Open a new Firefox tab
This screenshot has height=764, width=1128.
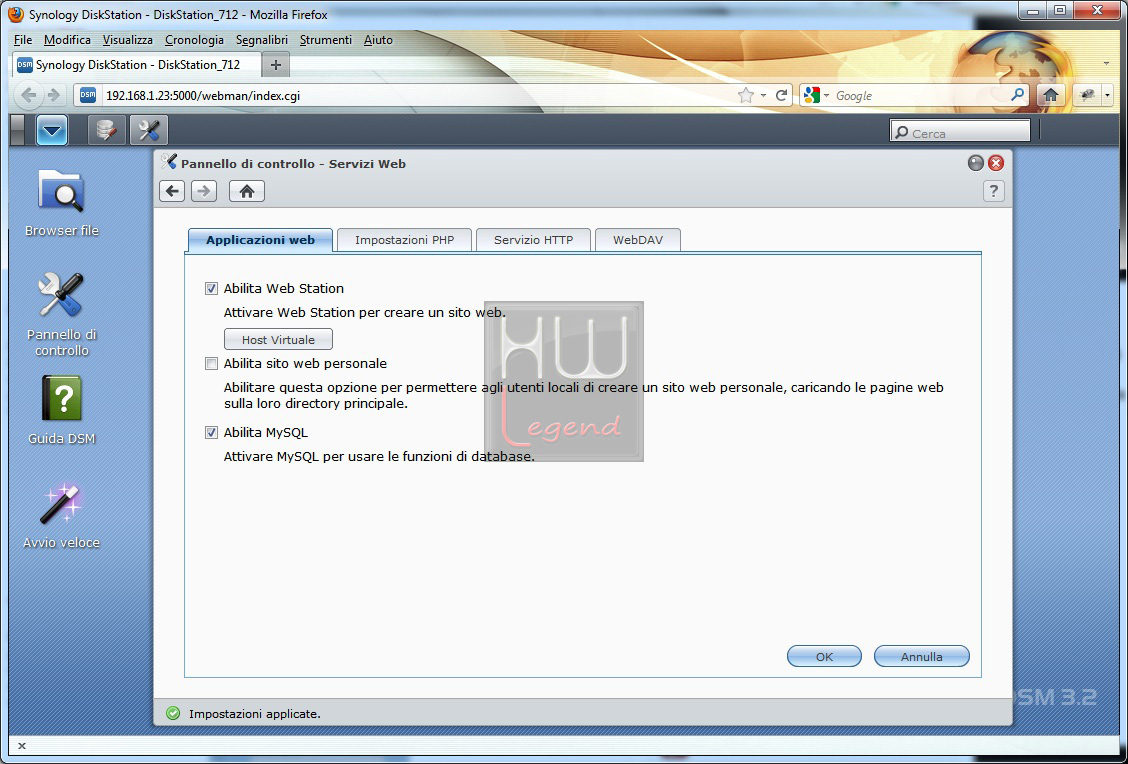pyautogui.click(x=276, y=65)
